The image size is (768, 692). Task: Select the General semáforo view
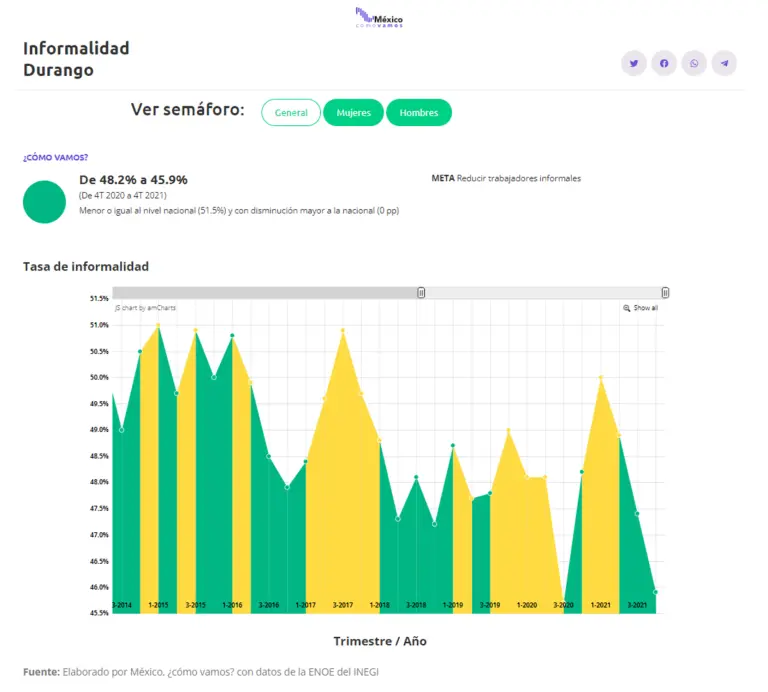[x=291, y=113]
